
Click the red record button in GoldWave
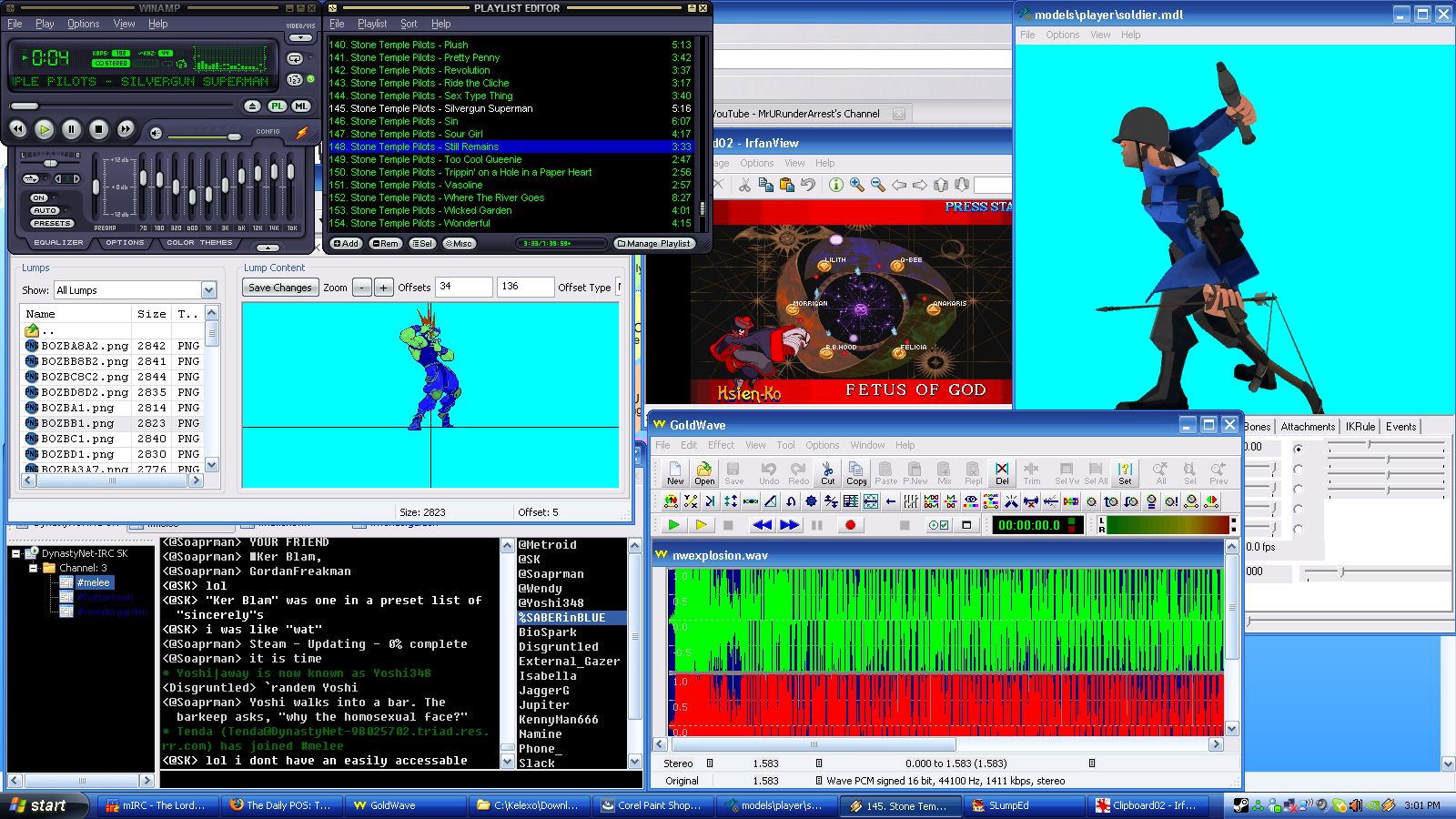click(x=850, y=525)
